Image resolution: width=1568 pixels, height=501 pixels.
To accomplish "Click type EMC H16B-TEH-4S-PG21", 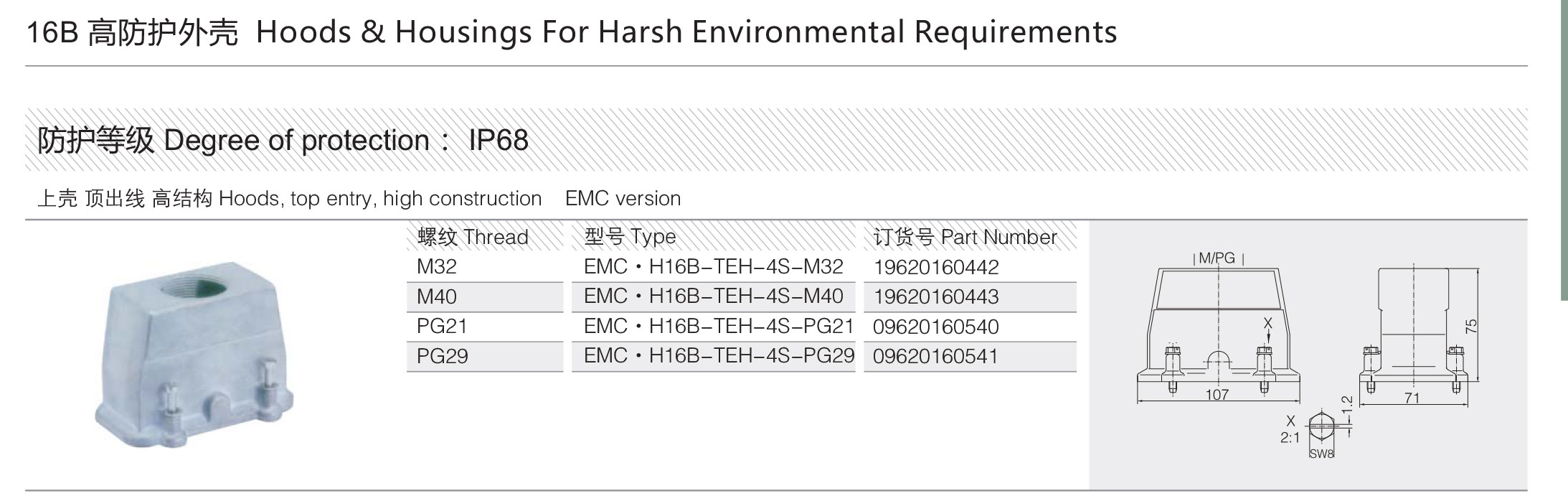I will pyautogui.click(x=719, y=327).
